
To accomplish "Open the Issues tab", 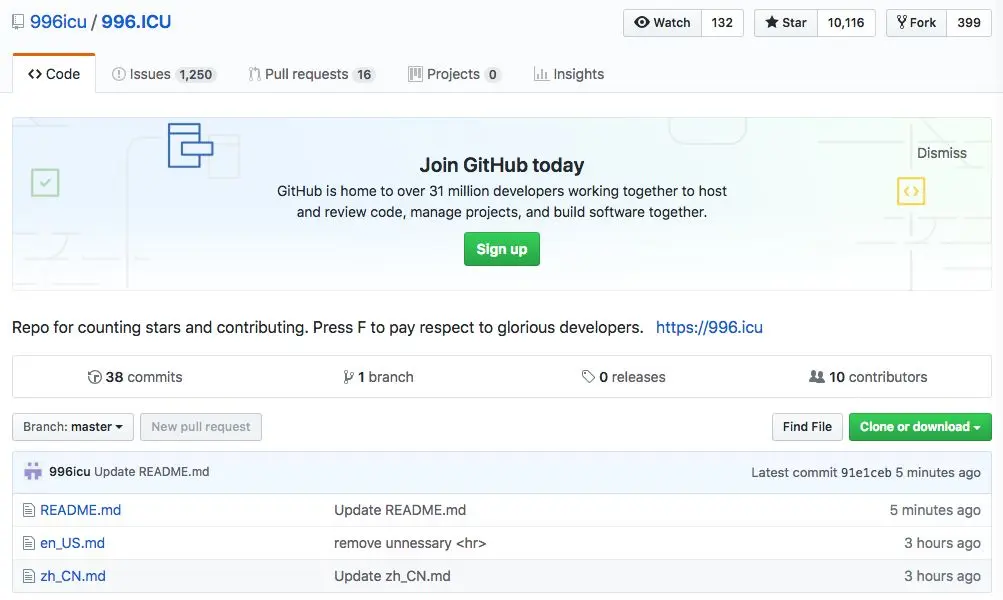I will (164, 74).
